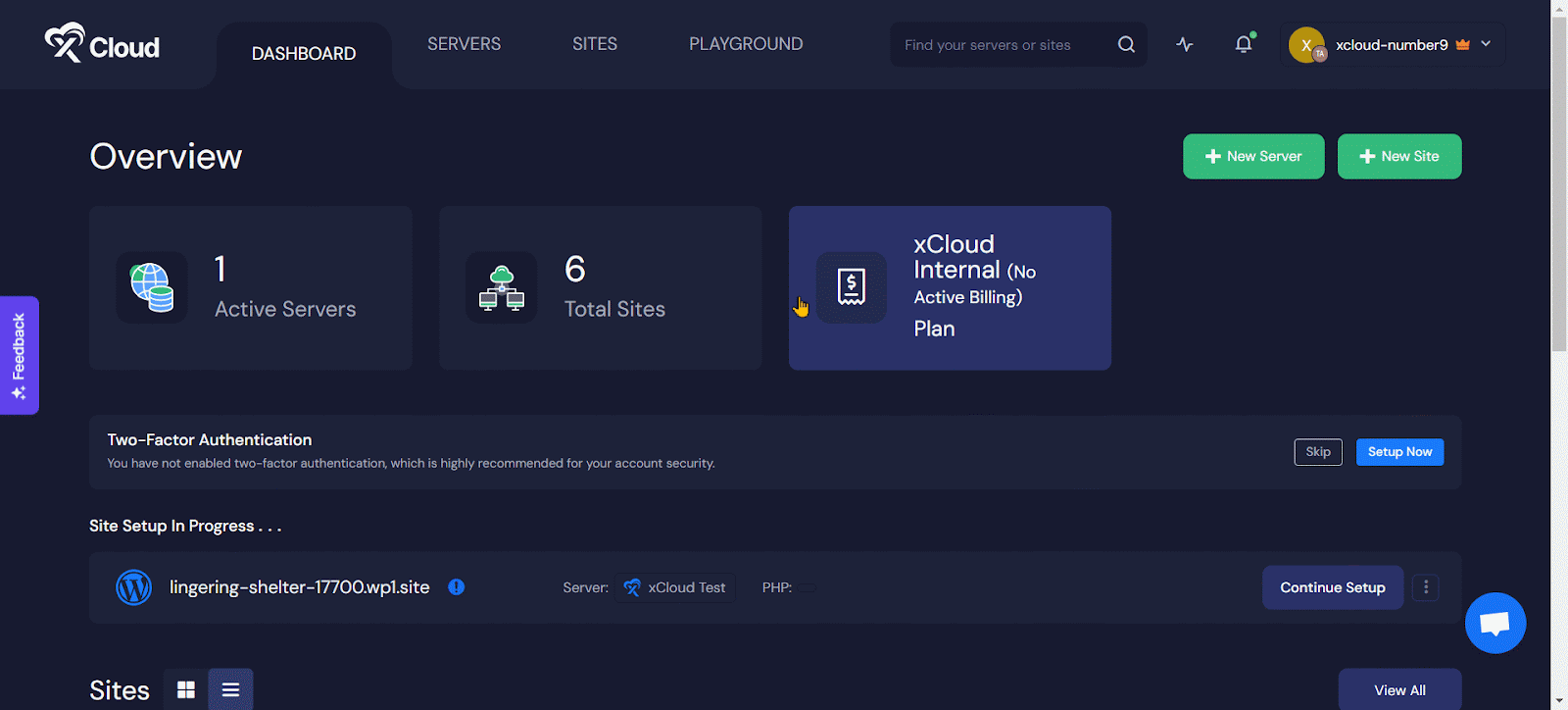Switch Sites to list view
1568x710 pixels.
coord(230,689)
